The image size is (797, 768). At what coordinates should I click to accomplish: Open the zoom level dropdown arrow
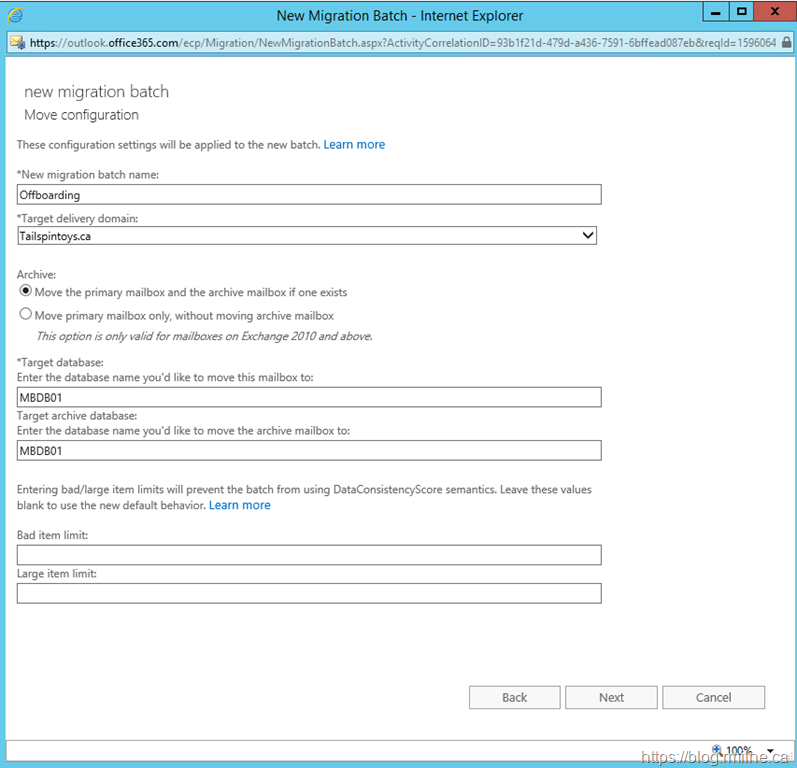pos(770,751)
